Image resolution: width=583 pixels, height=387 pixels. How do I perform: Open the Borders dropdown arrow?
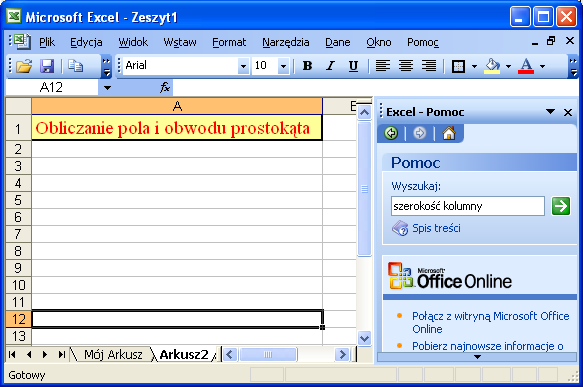(474, 67)
